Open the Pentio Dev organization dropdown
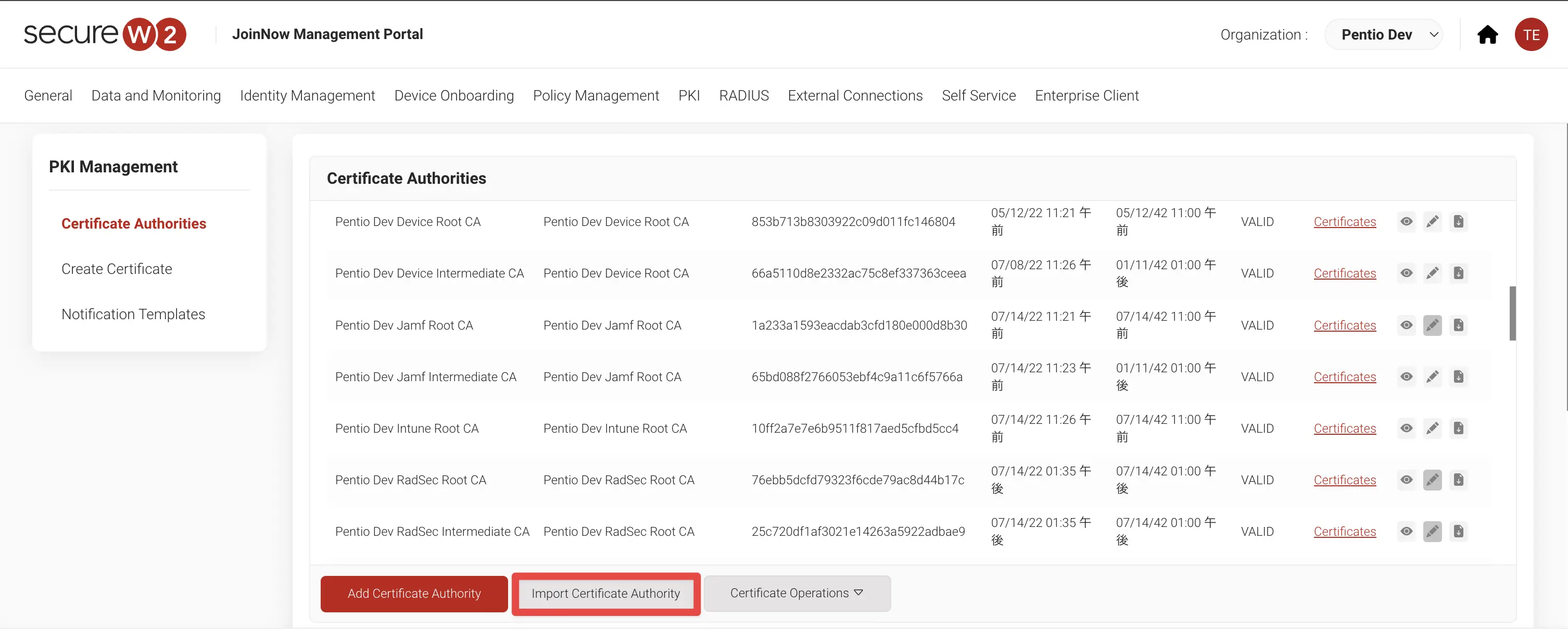Image resolution: width=1568 pixels, height=629 pixels. tap(1383, 35)
